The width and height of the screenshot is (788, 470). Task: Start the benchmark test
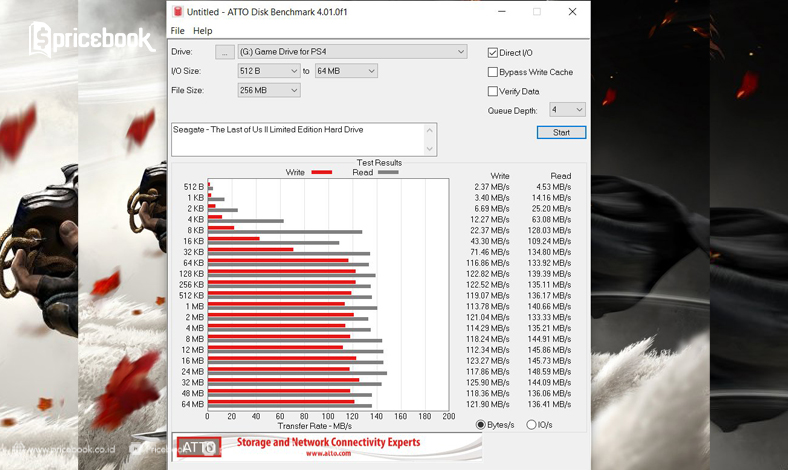[561, 132]
